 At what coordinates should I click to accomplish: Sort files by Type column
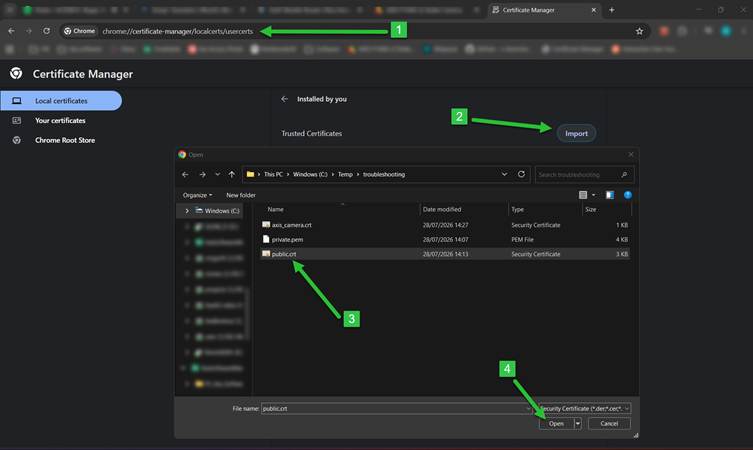[x=545, y=209]
